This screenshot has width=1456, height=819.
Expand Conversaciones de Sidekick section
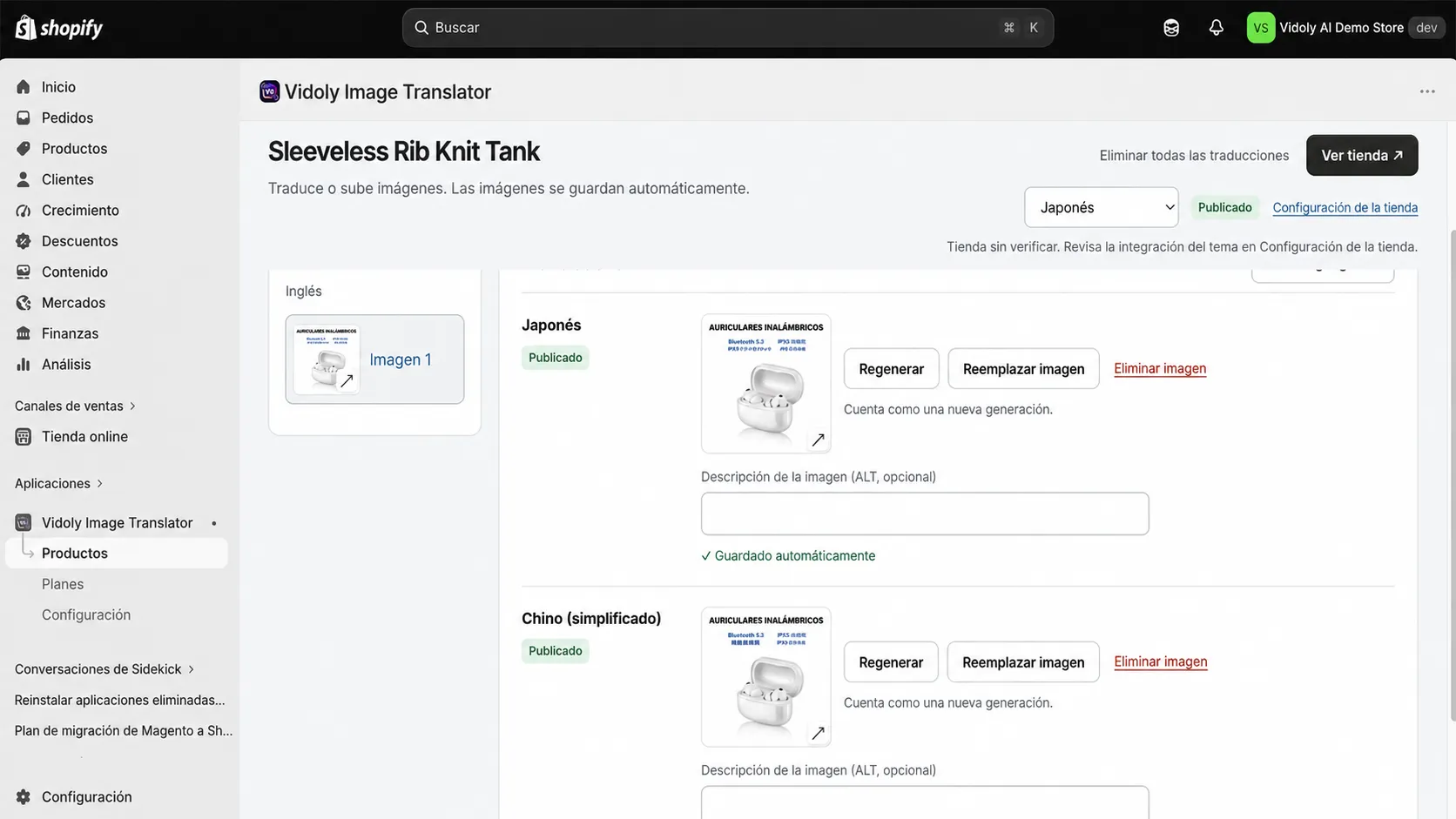coord(104,669)
